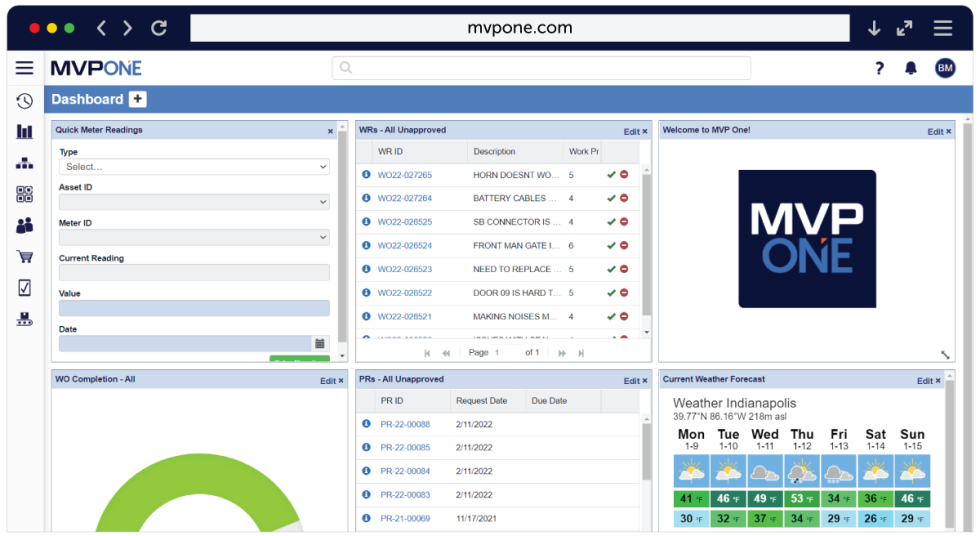Viewport: 980px width, 536px height.
Task: Click the hierarchy tree sidebar icon
Action: coord(25,163)
